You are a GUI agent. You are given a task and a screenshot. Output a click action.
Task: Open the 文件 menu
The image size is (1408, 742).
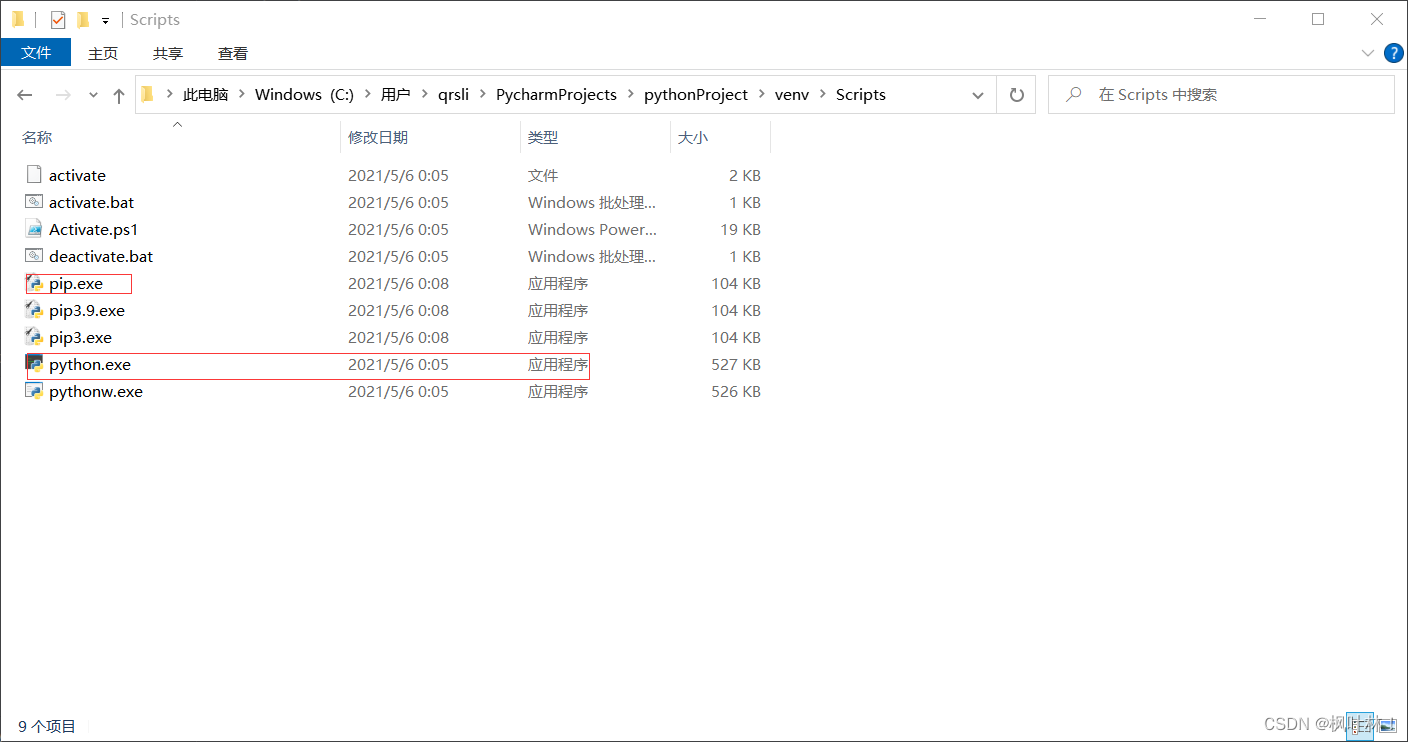pyautogui.click(x=36, y=53)
